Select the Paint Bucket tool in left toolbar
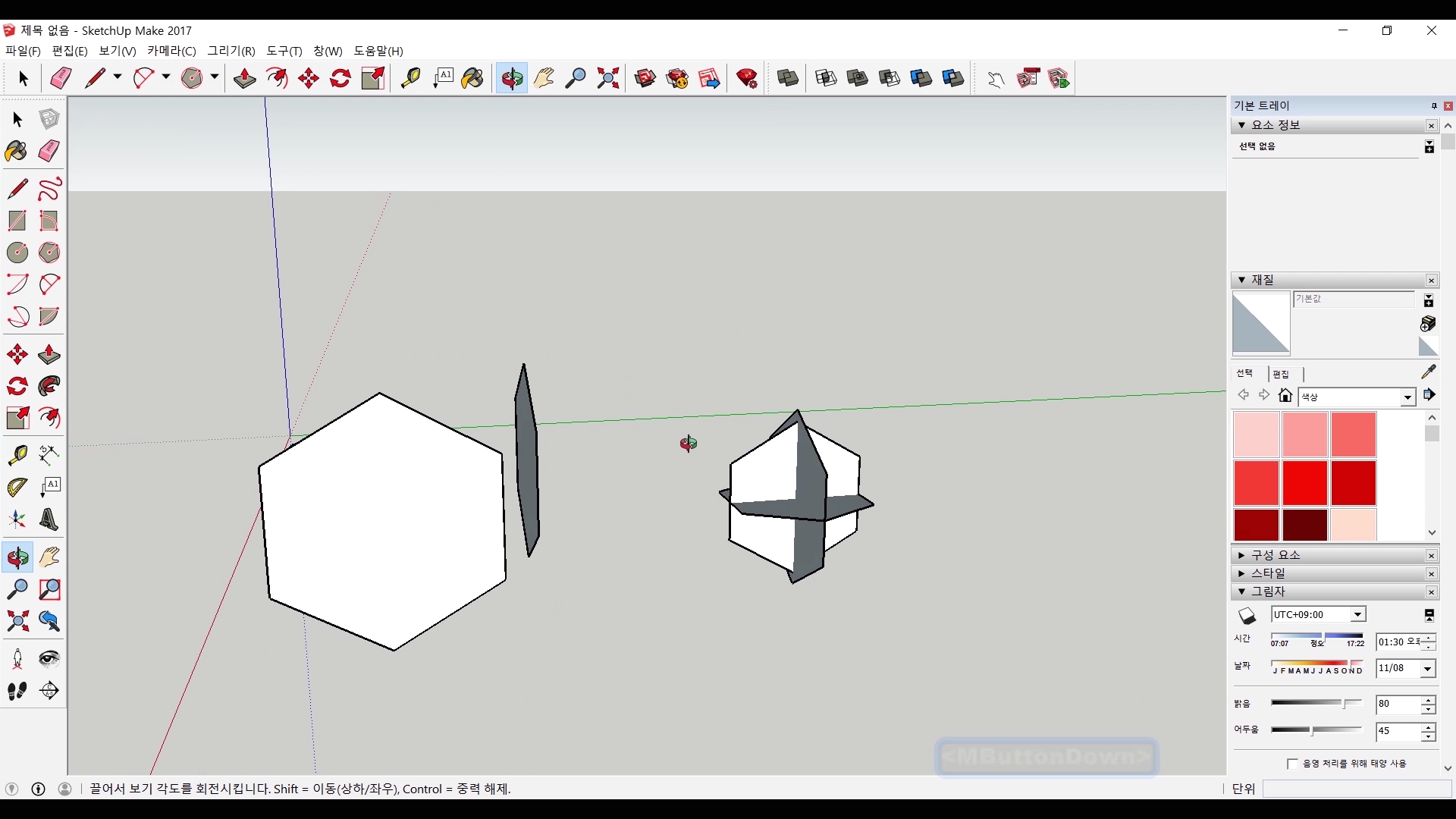The height and width of the screenshot is (819, 1456). 17,151
